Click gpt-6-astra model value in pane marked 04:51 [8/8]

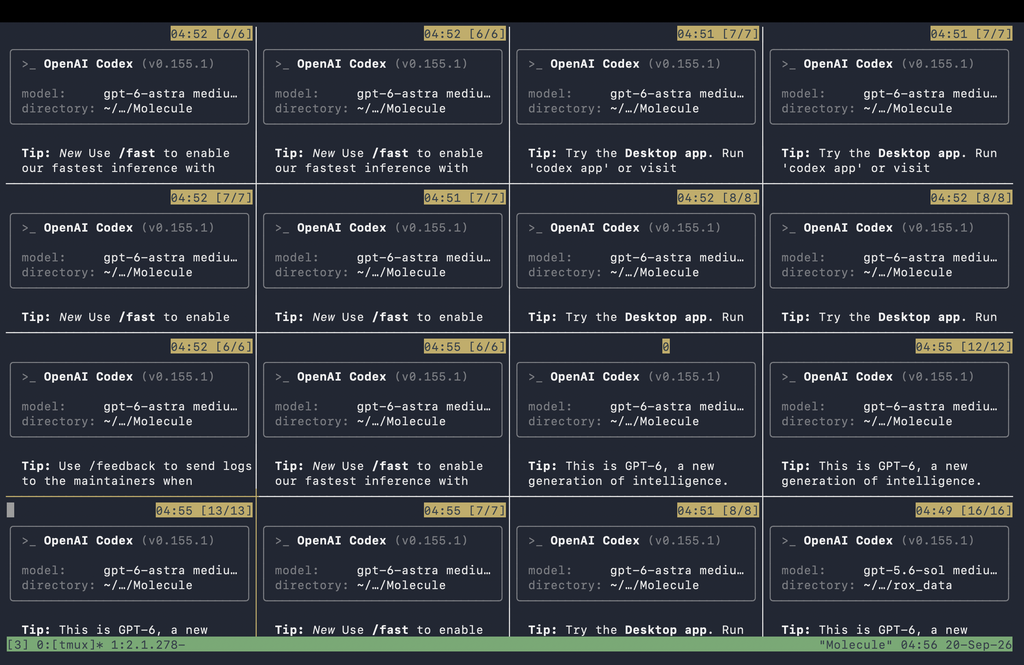[x=677, y=570]
